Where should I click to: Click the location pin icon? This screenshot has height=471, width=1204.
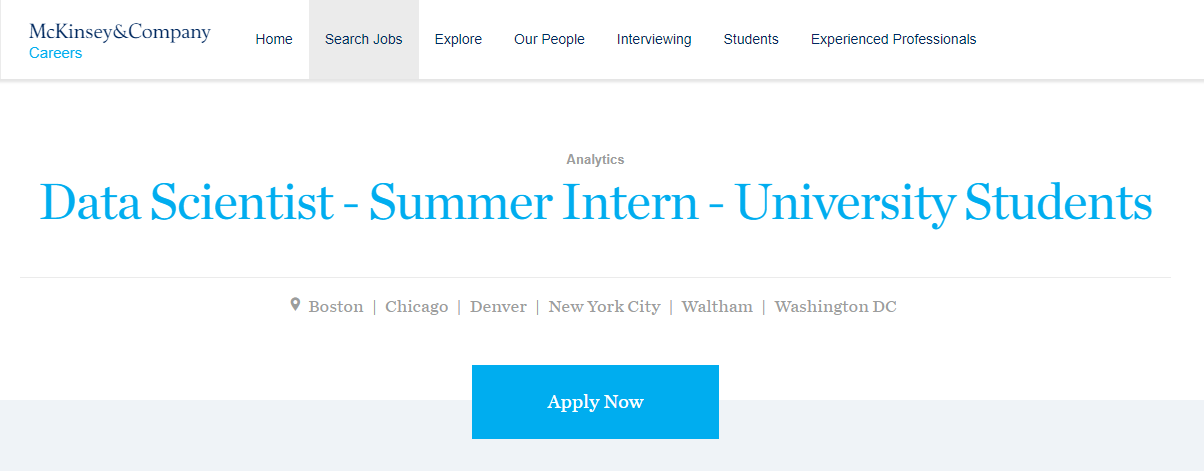point(295,304)
